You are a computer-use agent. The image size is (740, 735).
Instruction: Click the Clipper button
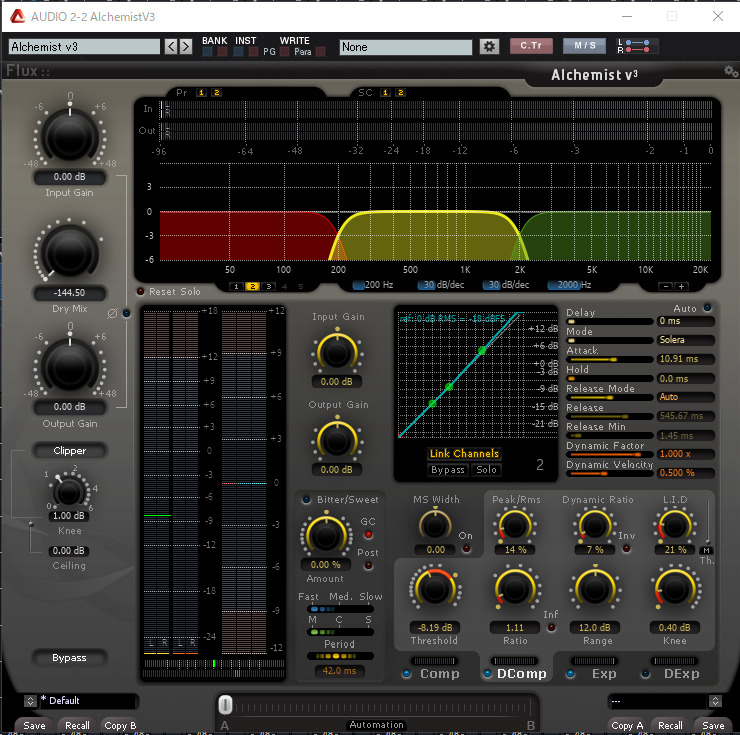[69, 451]
